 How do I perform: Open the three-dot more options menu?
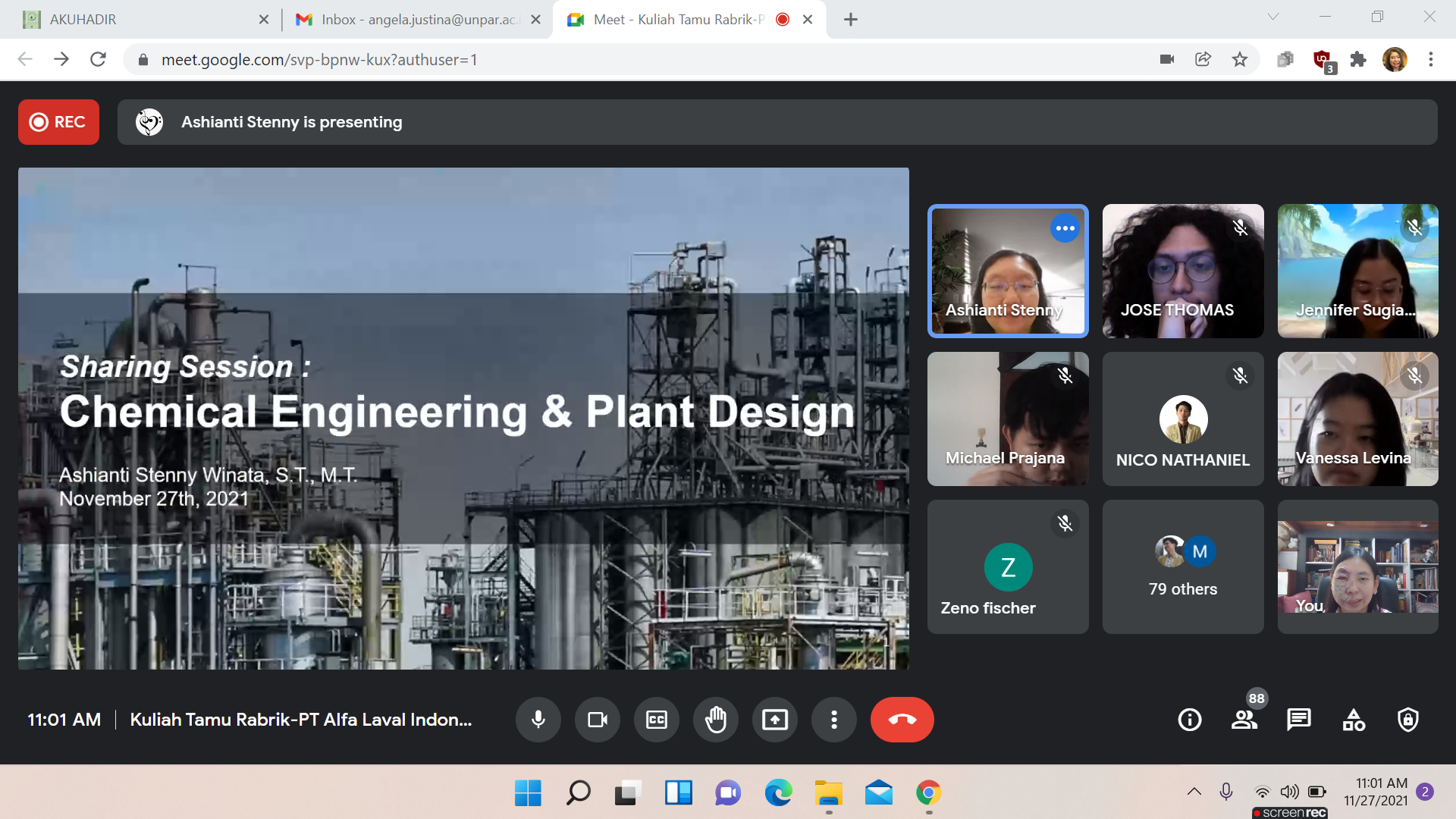(833, 719)
